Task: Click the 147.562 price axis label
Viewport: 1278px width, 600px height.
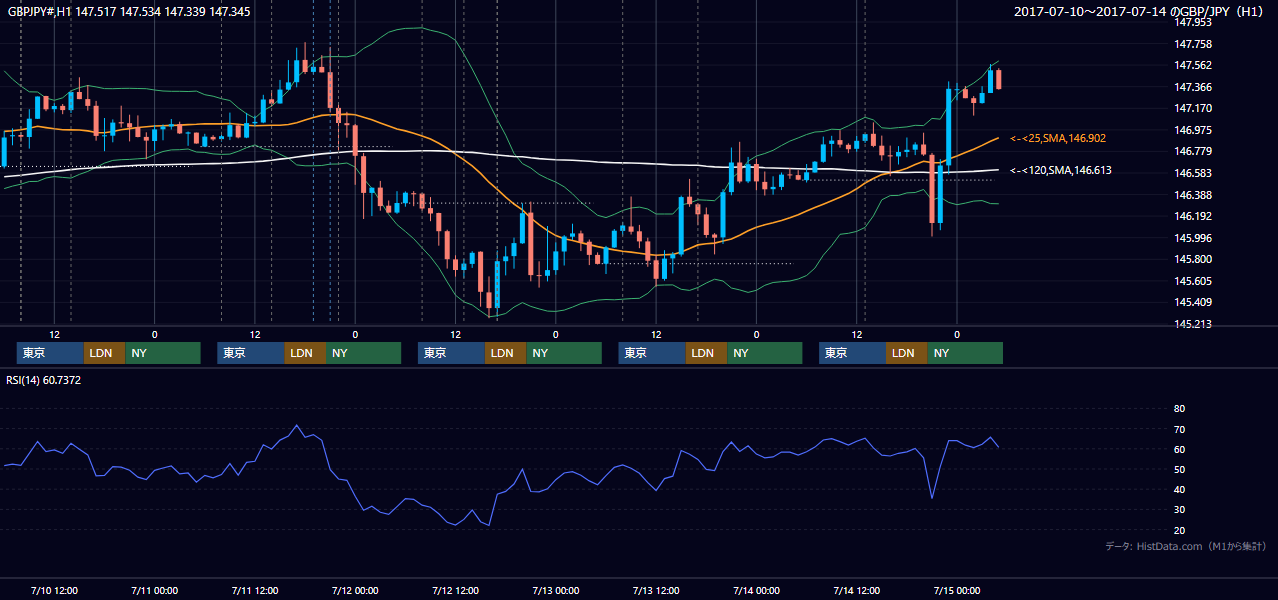Action: pyautogui.click(x=1192, y=65)
